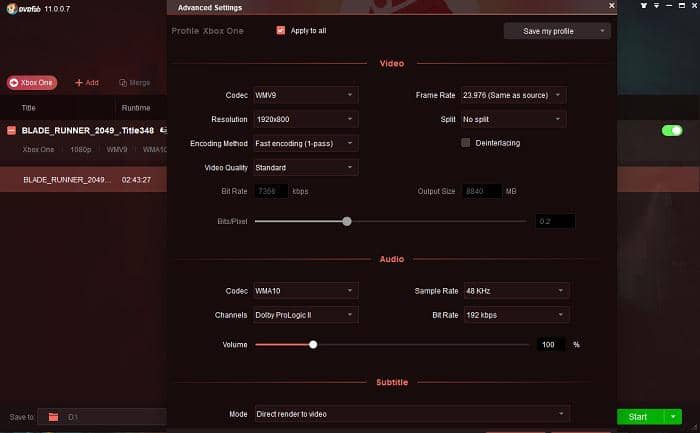Click the Output Size MB field
The height and width of the screenshot is (433, 700).
[482, 191]
